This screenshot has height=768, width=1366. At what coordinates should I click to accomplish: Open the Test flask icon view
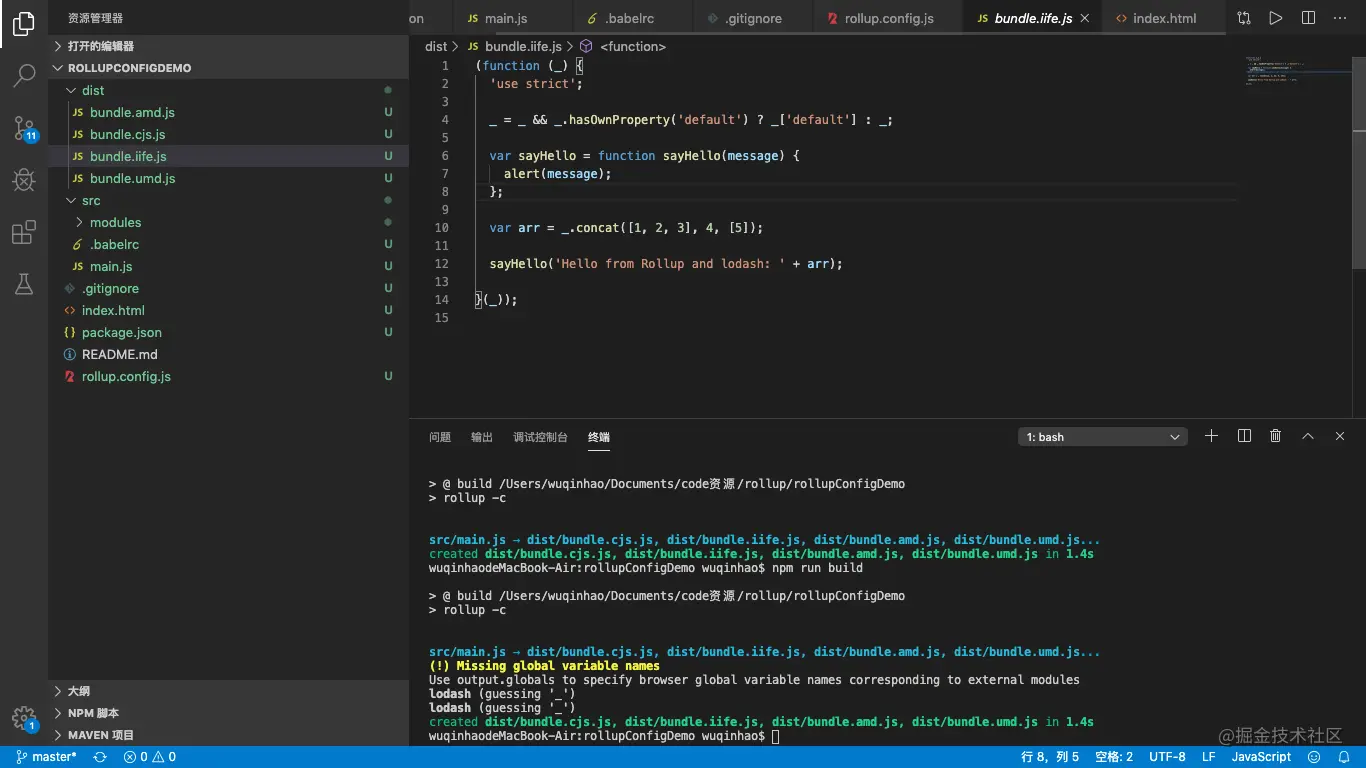tap(24, 285)
